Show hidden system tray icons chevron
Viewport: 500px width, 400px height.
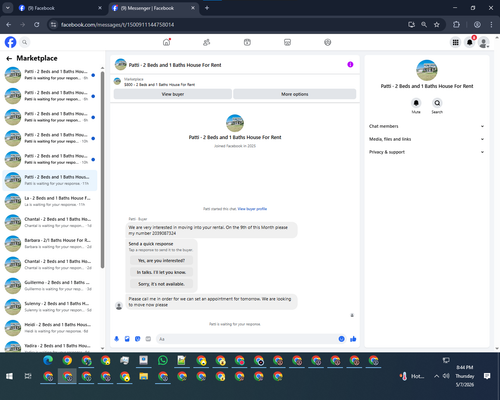pyautogui.click(x=436, y=376)
